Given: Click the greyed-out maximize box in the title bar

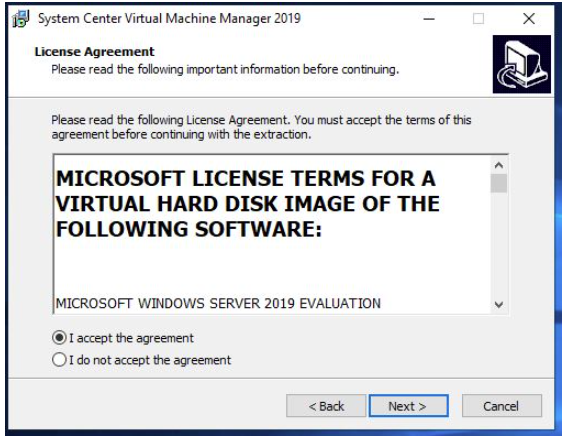Looking at the screenshot, I should point(478,18).
